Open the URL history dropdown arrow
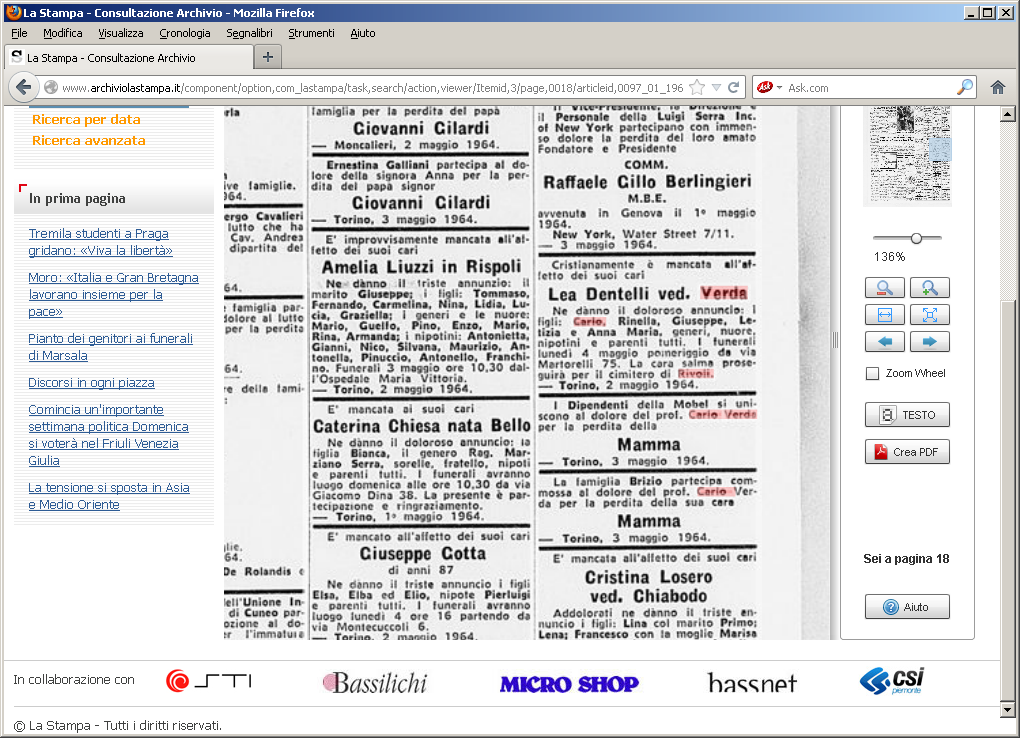 [x=717, y=87]
